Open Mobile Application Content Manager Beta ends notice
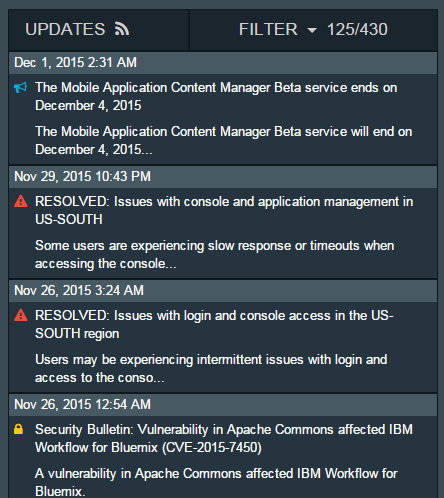This screenshot has height=498, width=444. point(216,97)
